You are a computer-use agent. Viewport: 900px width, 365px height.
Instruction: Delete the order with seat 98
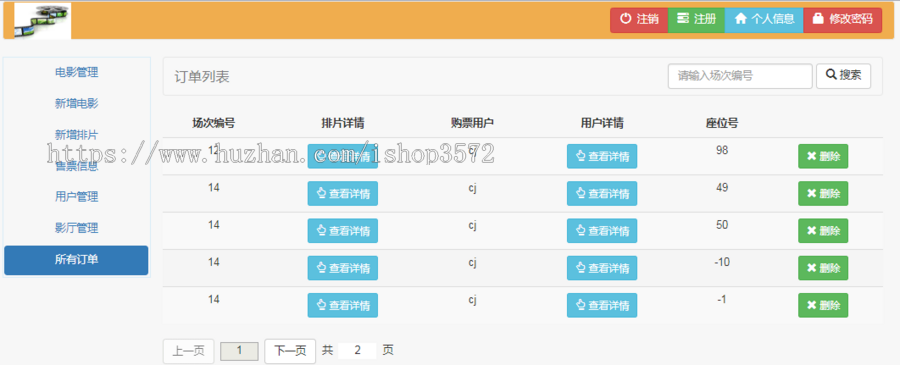823,156
